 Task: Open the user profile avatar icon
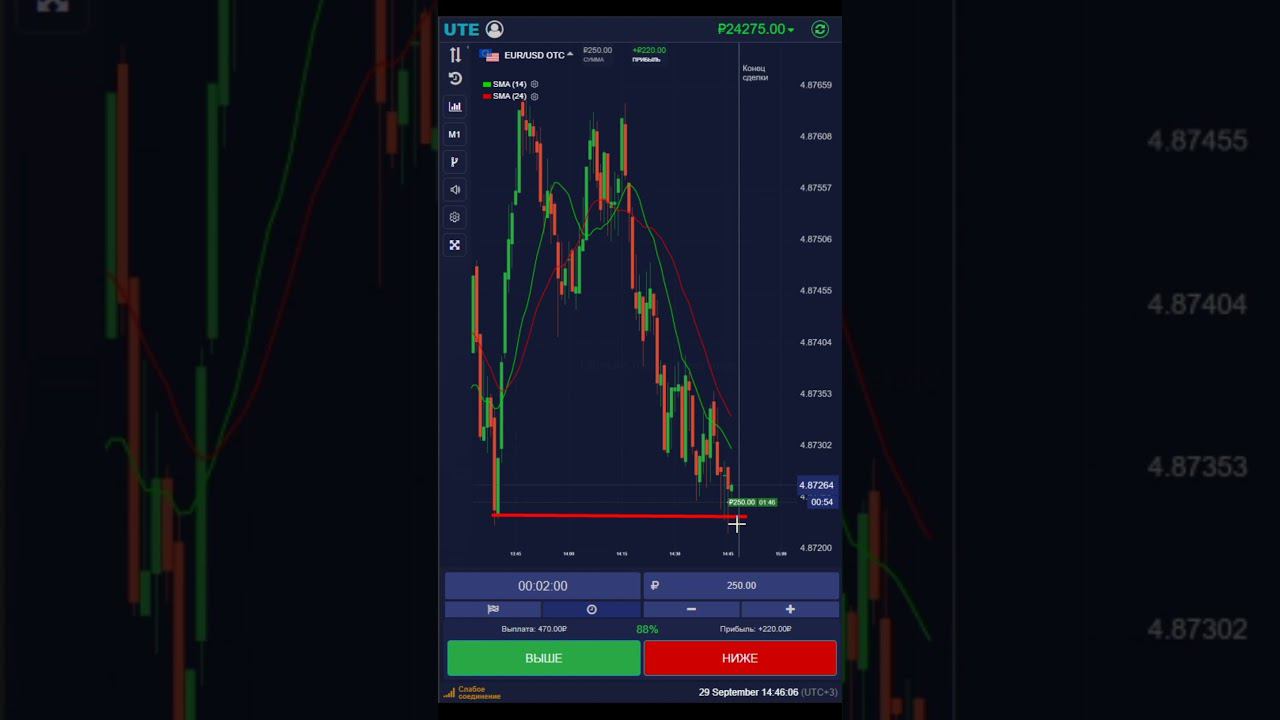coord(494,29)
